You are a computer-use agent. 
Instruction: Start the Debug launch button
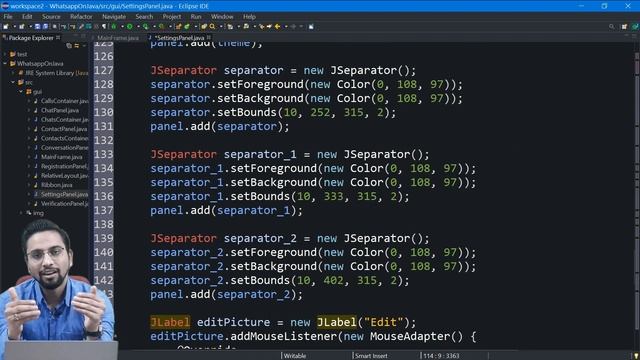pyautogui.click(x=114, y=27)
